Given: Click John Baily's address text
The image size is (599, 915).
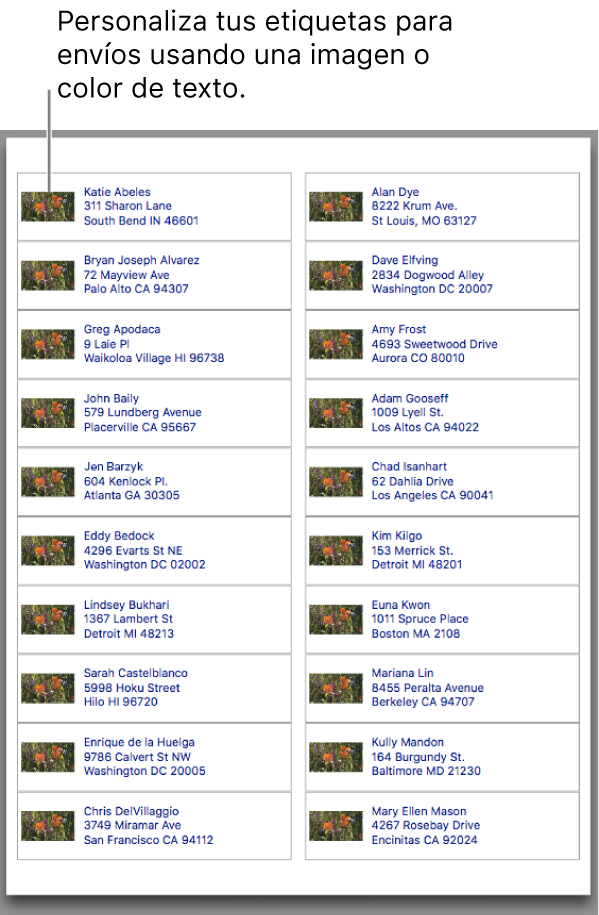Looking at the screenshot, I should point(142,413).
